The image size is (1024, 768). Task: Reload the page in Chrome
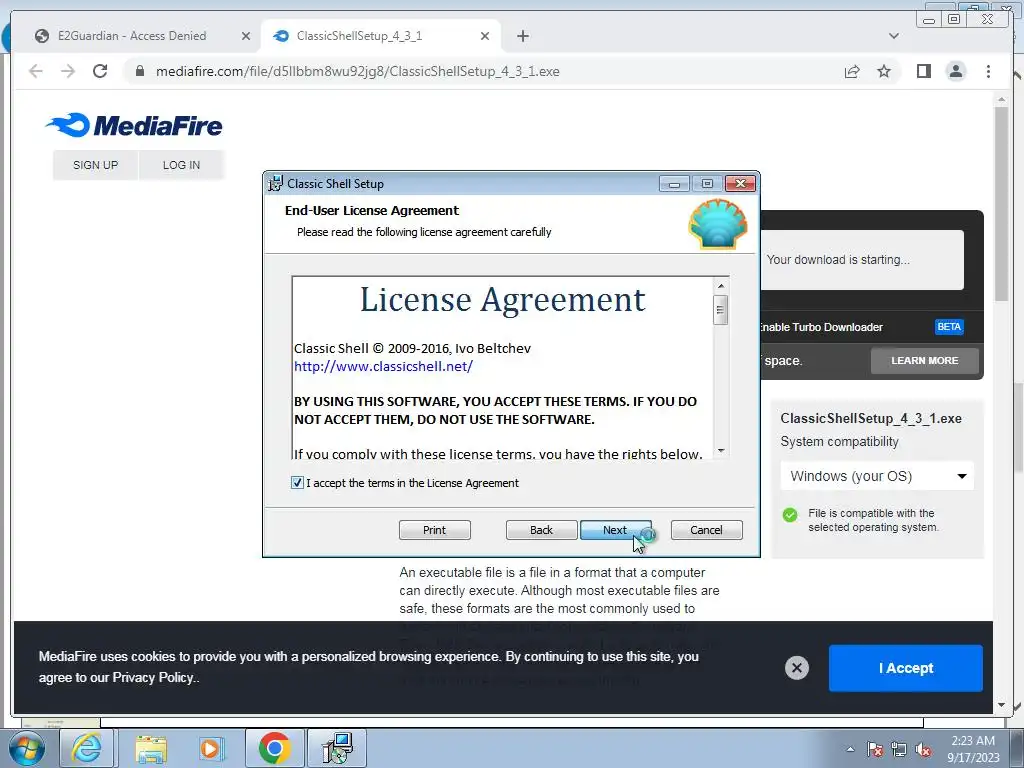tap(100, 71)
